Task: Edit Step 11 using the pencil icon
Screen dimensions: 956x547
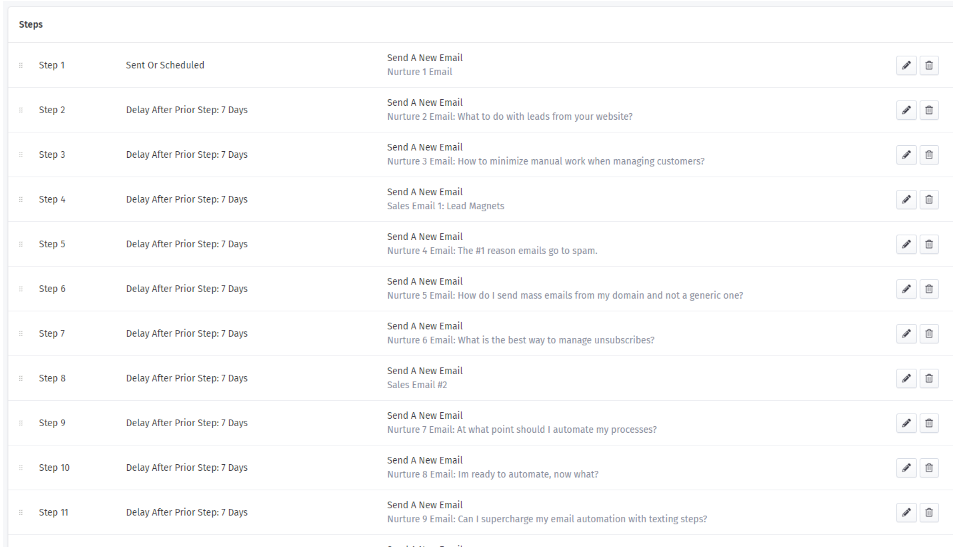Action: 906,512
